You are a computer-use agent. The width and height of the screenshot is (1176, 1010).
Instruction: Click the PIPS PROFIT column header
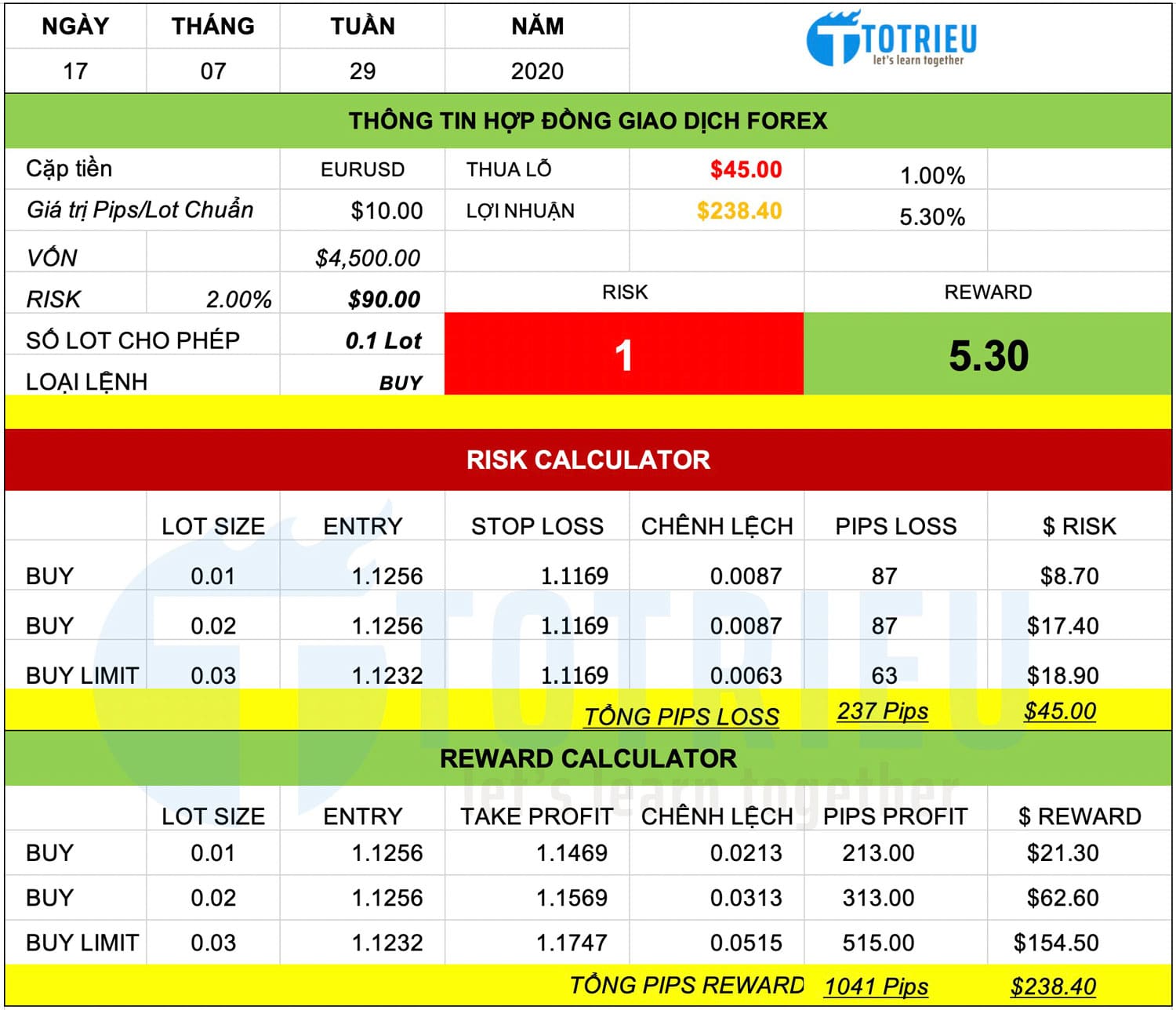tap(895, 816)
